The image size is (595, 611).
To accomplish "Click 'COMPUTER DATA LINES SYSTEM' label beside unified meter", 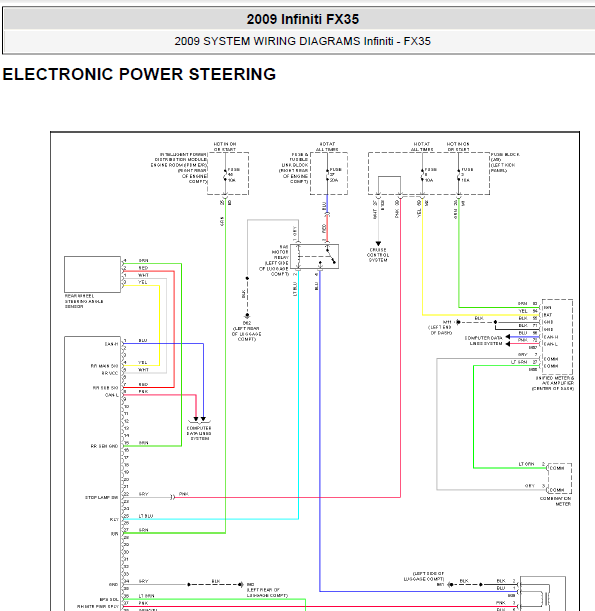I will coord(484,341).
